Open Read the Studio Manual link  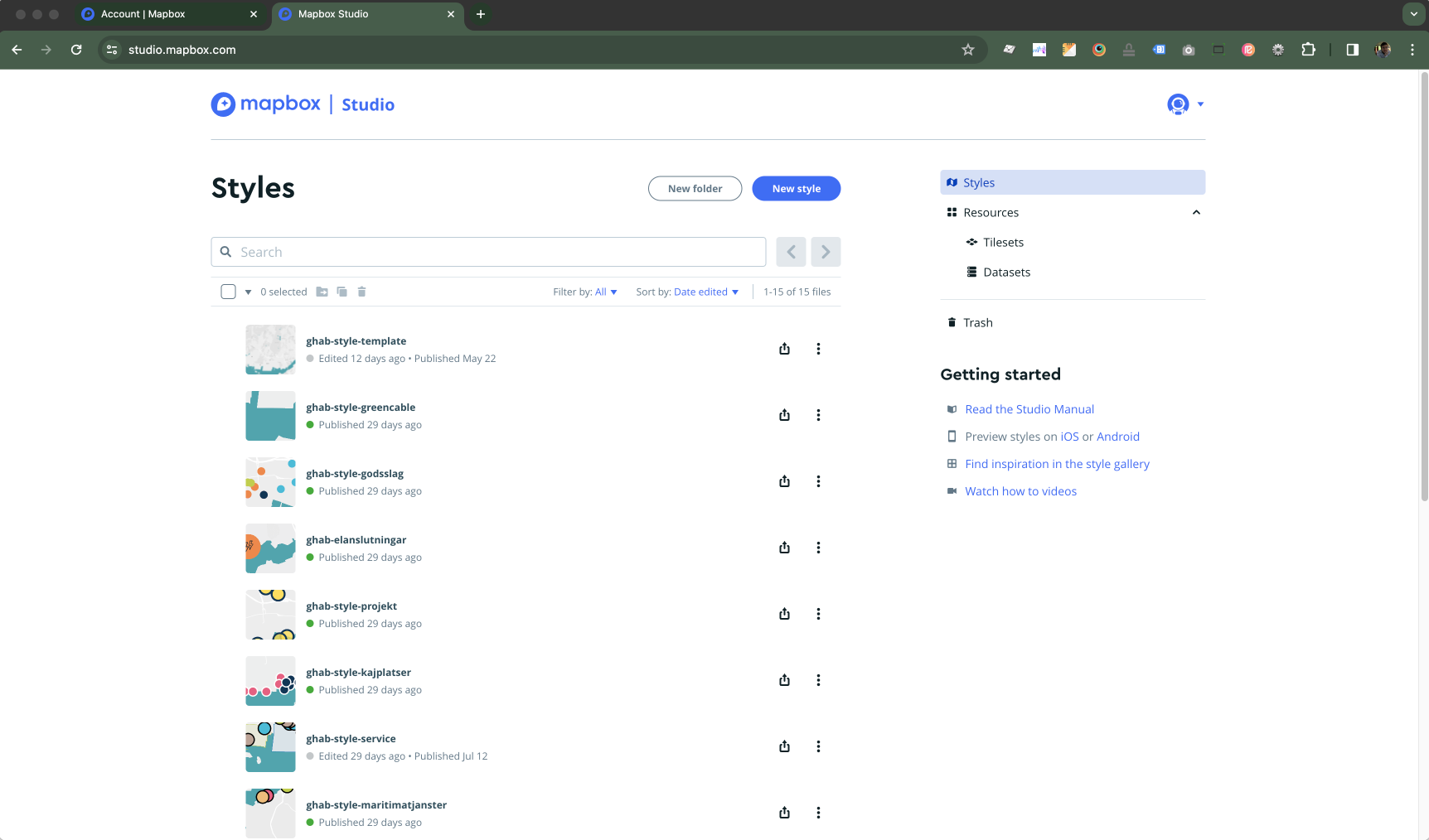tap(1029, 409)
